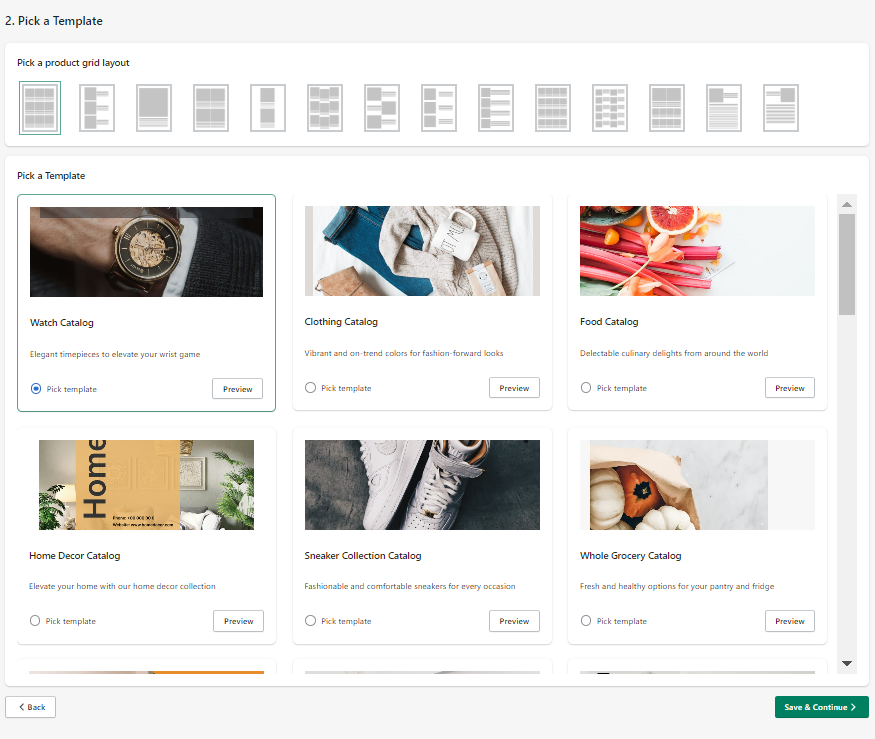Image resolution: width=875 pixels, height=739 pixels.
Task: Preview the Watch Catalog template
Action: 238,389
